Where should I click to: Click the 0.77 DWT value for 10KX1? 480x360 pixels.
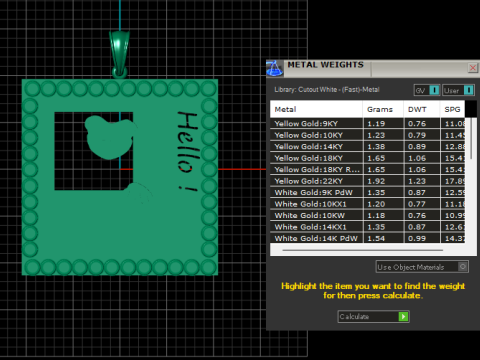(417, 204)
